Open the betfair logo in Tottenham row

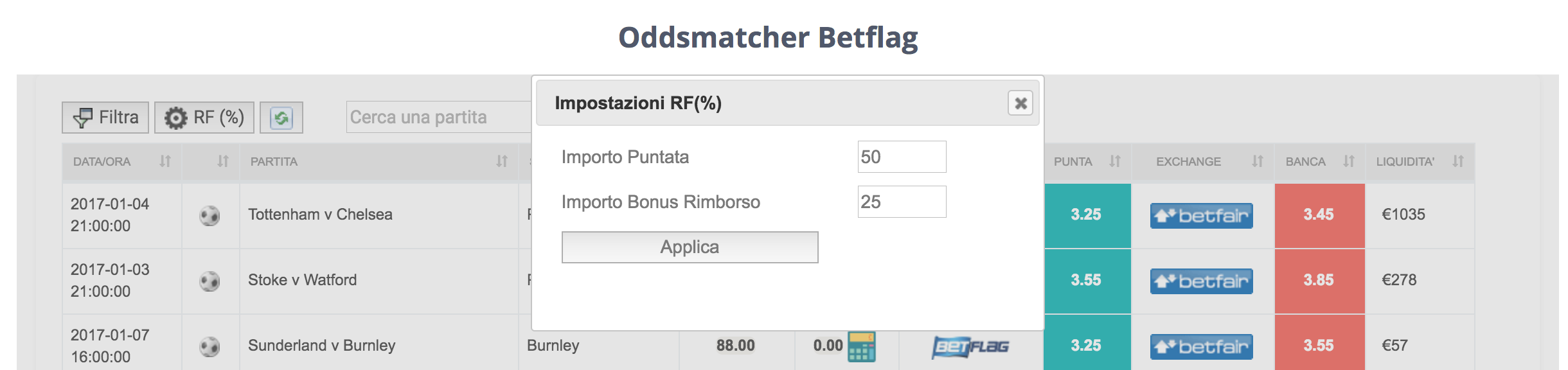(1201, 216)
